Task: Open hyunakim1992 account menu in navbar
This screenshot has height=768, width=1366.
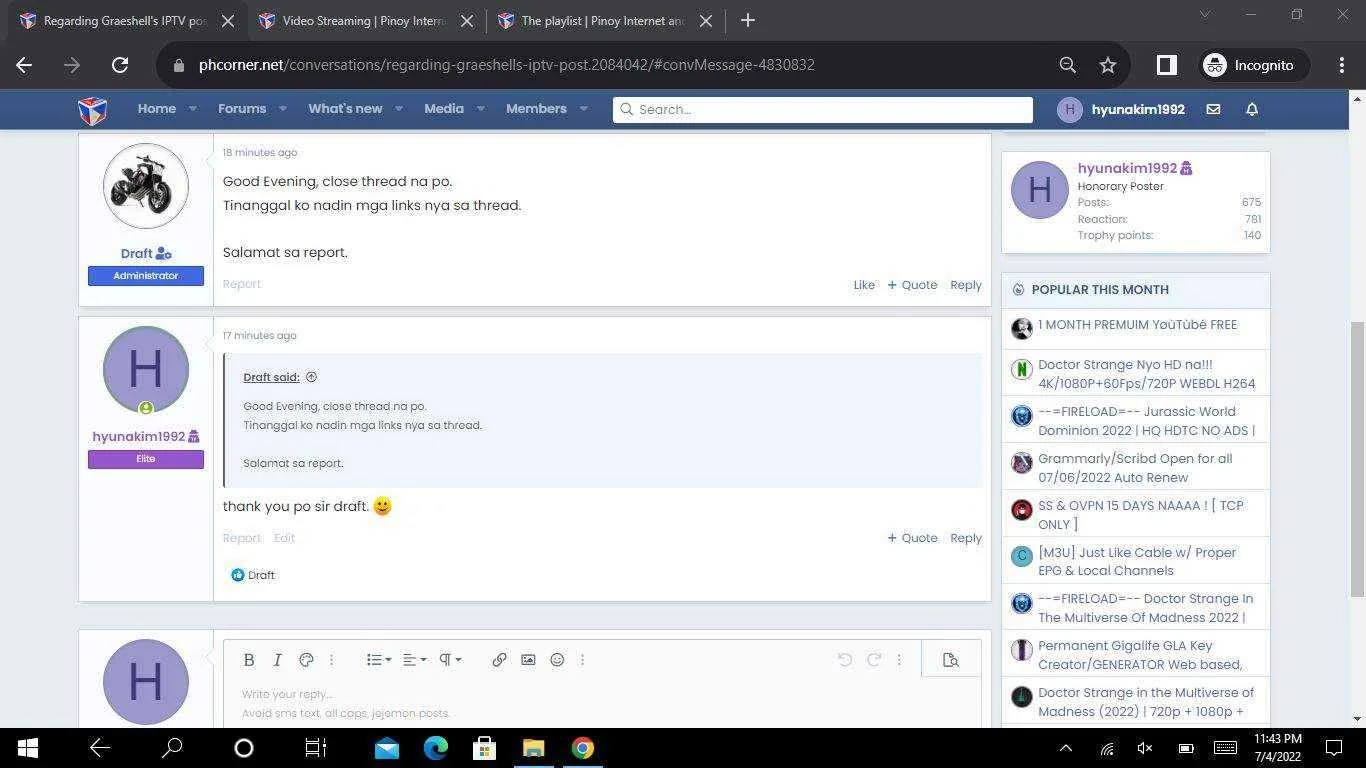Action: coord(1121,109)
